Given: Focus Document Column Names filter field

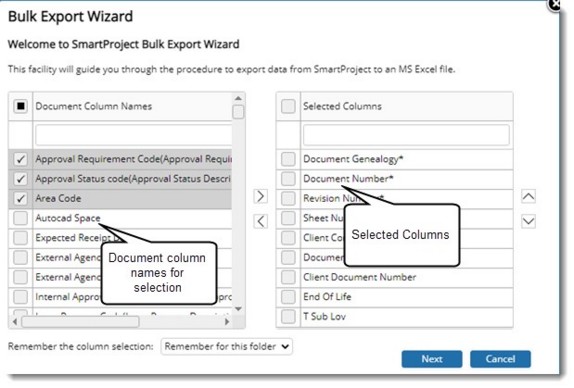Looking at the screenshot, I should coord(134,135).
